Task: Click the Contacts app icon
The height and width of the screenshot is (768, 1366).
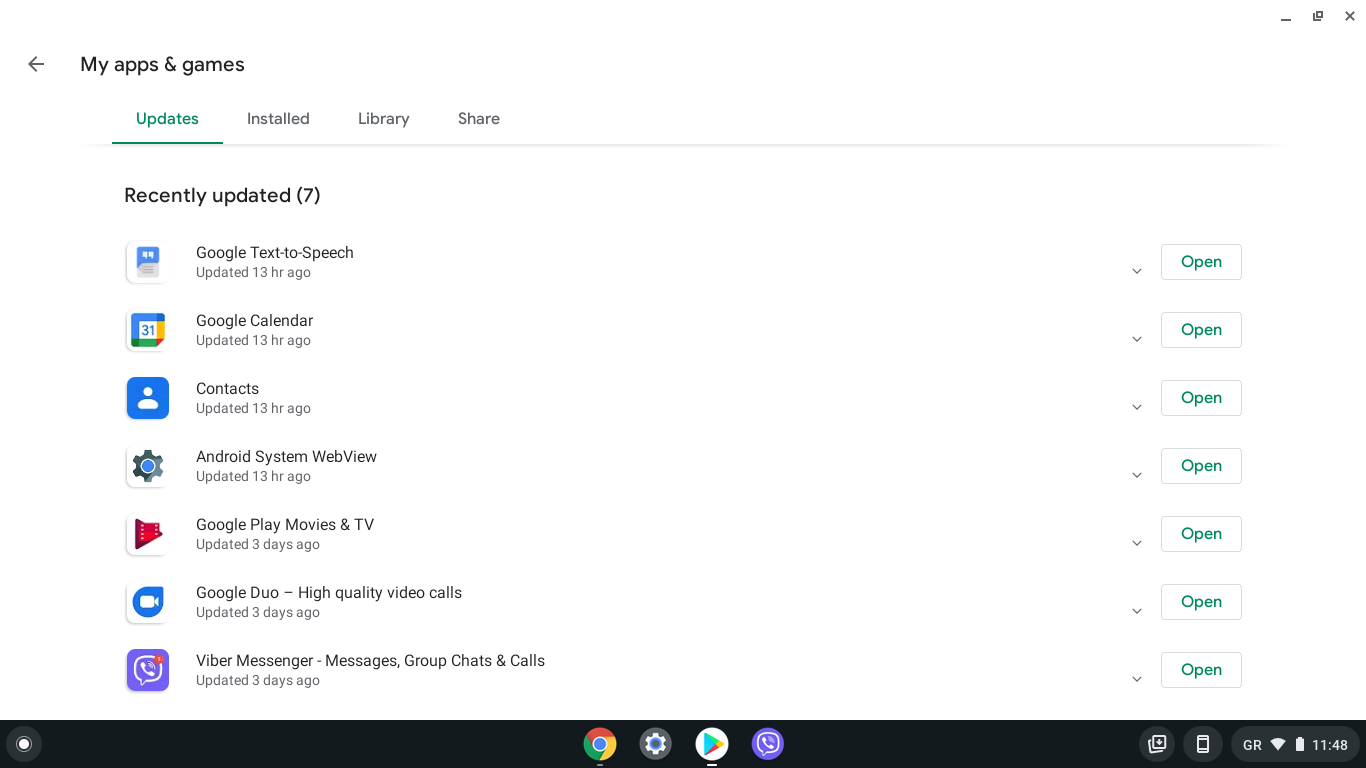Action: click(148, 398)
